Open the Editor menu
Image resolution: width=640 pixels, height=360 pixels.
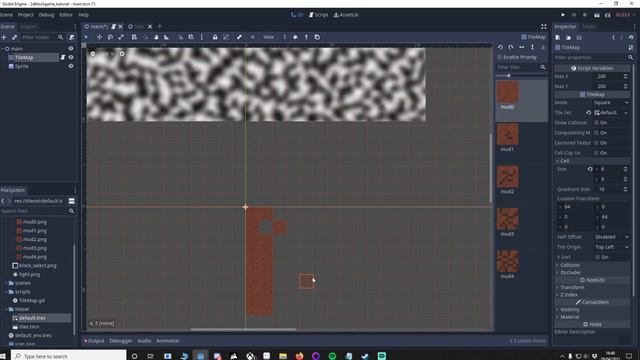(66, 15)
